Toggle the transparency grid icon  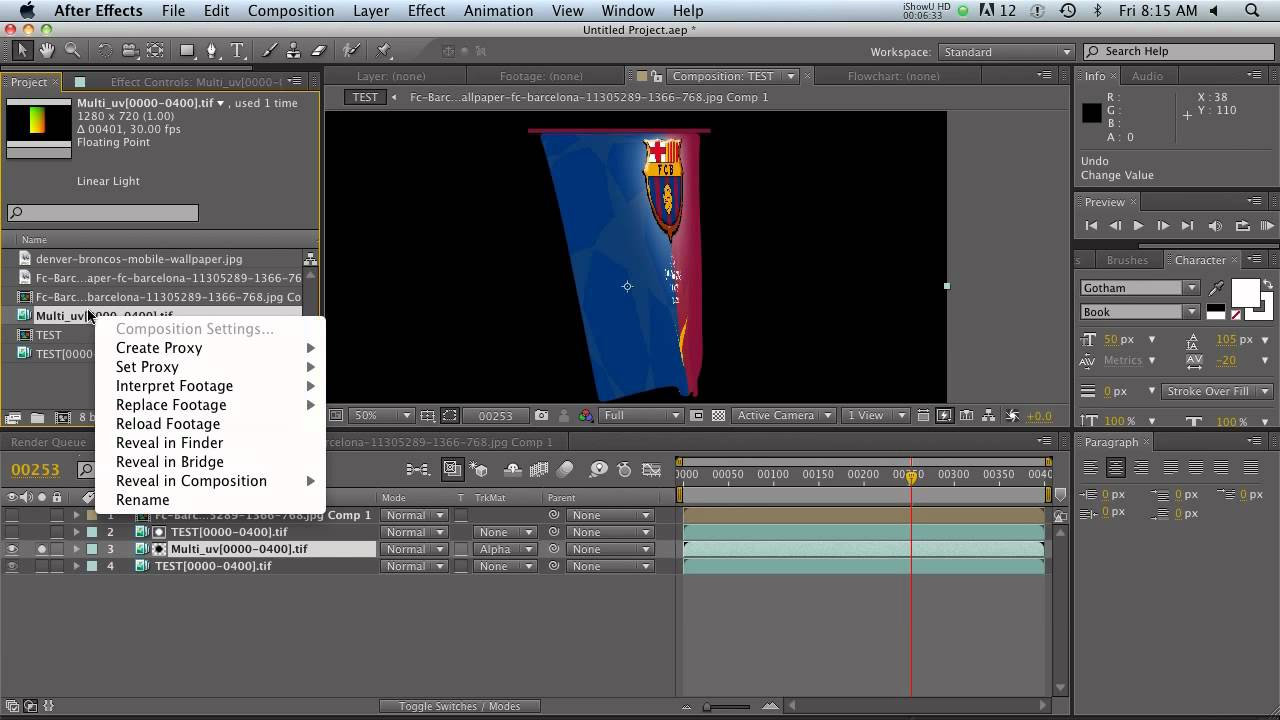pyautogui.click(x=718, y=416)
